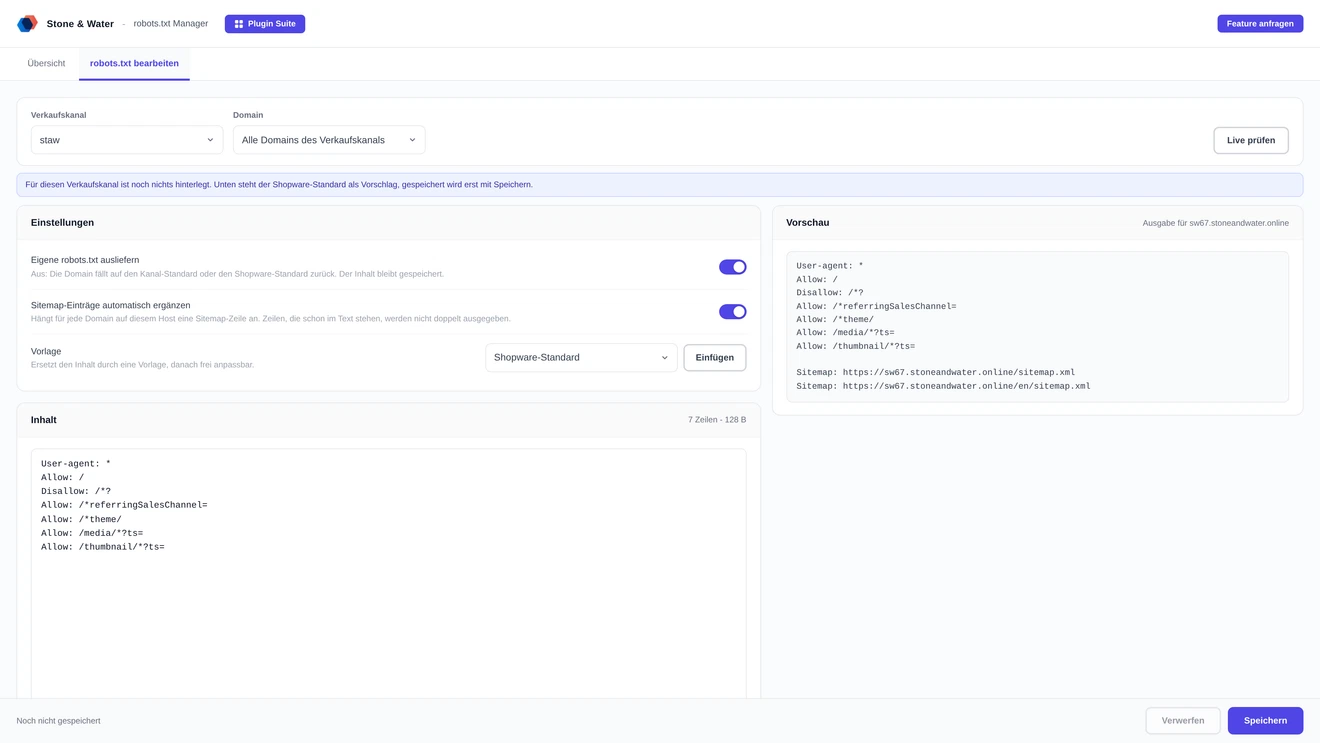Click the info notice about Shopware-Standard Vorschlag
Viewport: 1320px width, 743px height.
pyautogui.click(x=660, y=185)
